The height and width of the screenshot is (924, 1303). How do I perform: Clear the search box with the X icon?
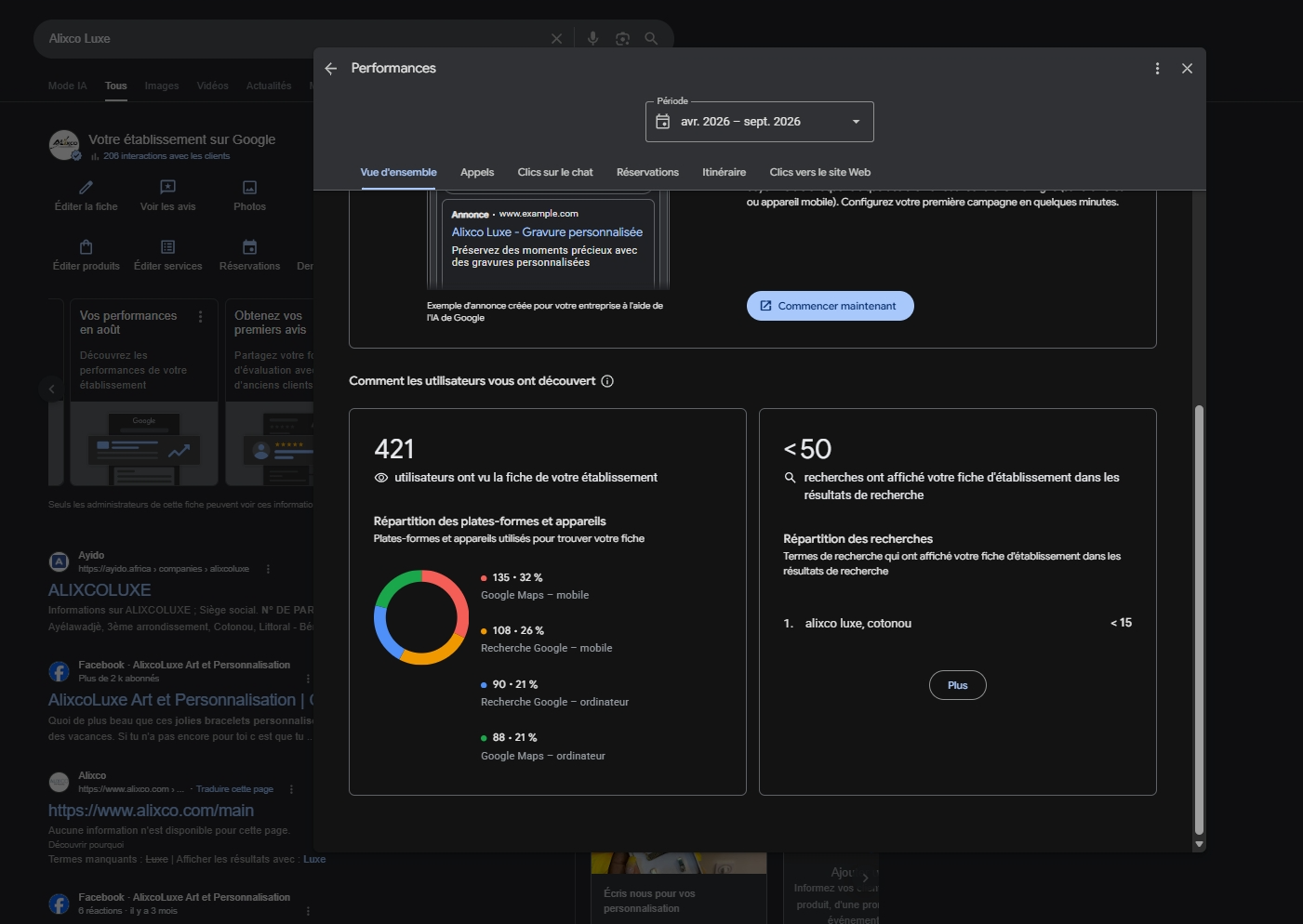click(x=556, y=39)
